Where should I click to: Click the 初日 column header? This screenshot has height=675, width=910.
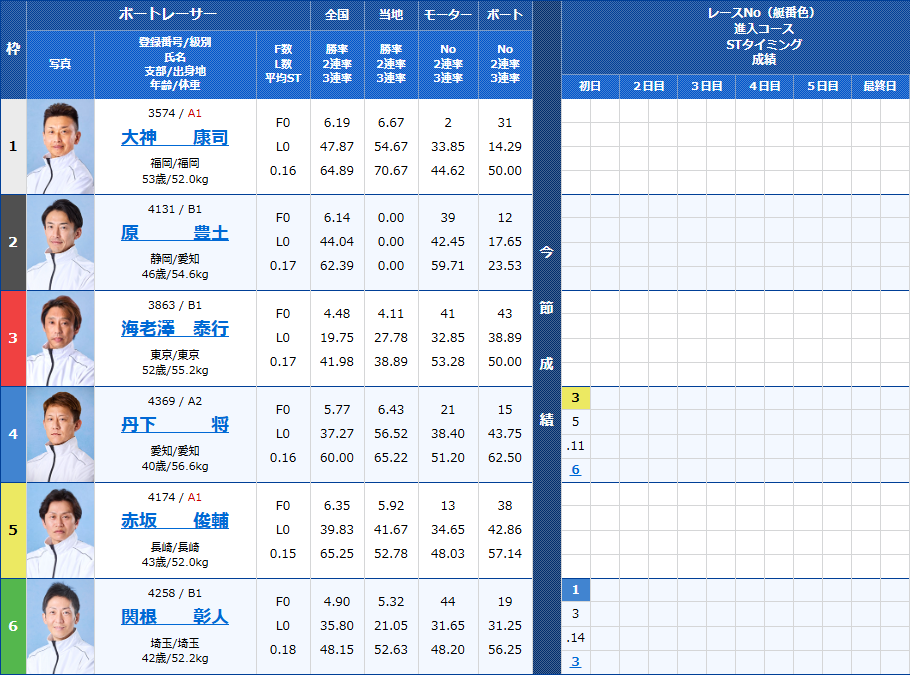590,86
